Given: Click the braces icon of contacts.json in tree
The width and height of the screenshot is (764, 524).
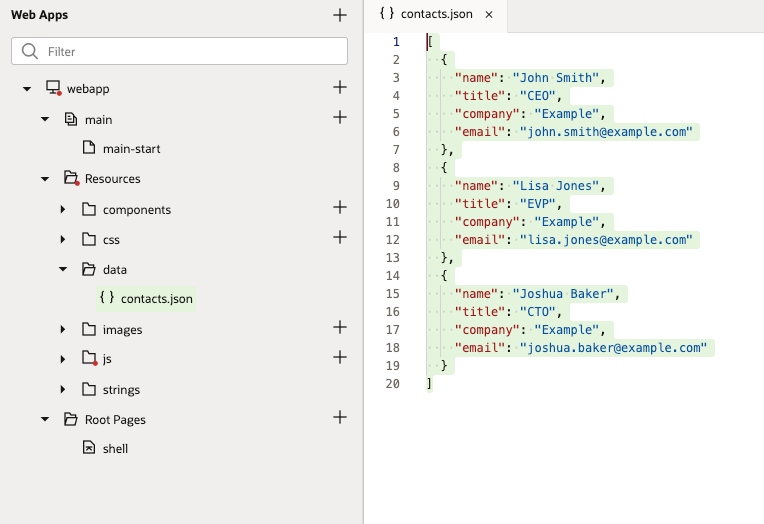Looking at the screenshot, I should (x=107, y=297).
